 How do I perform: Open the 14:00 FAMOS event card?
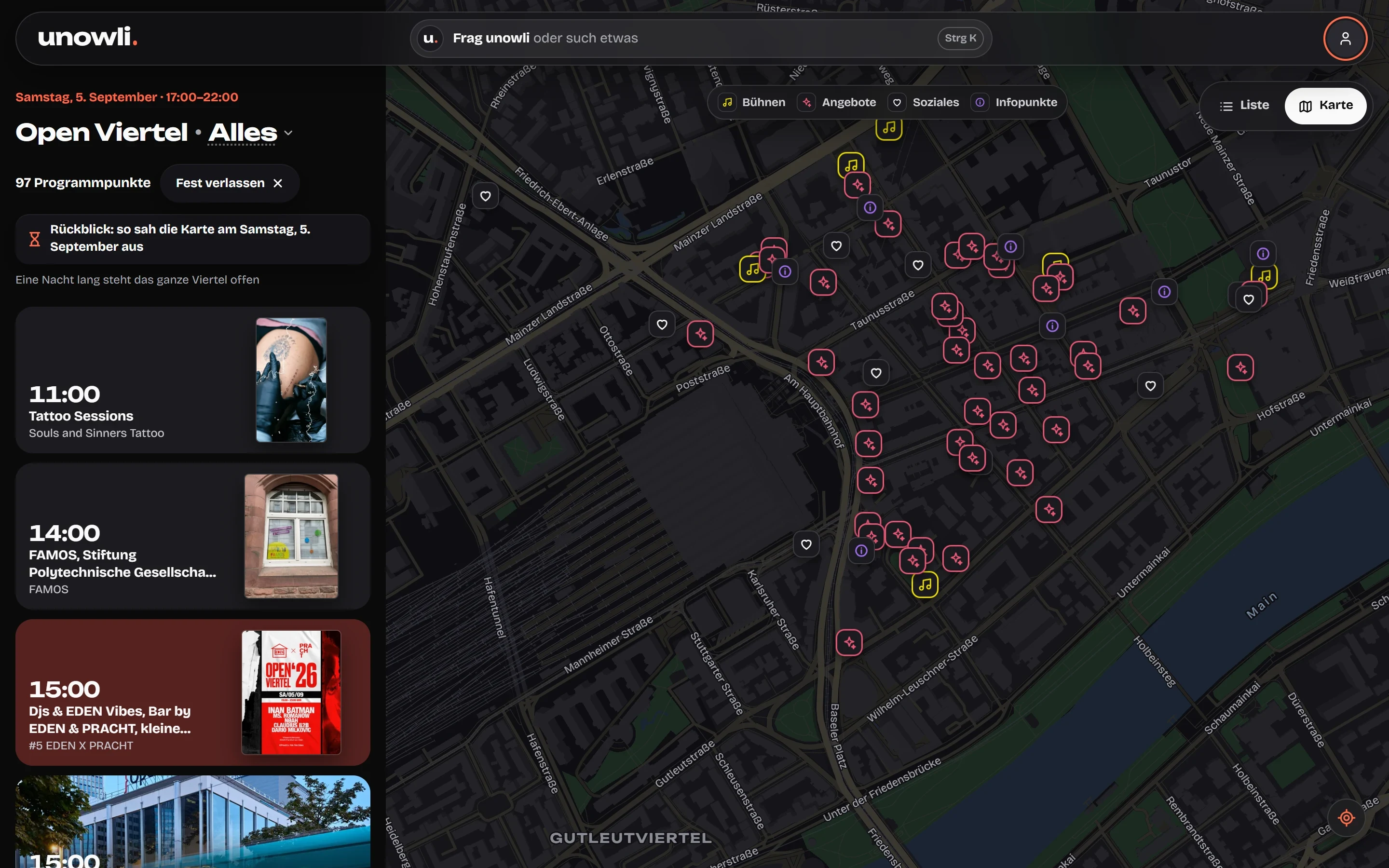point(193,536)
